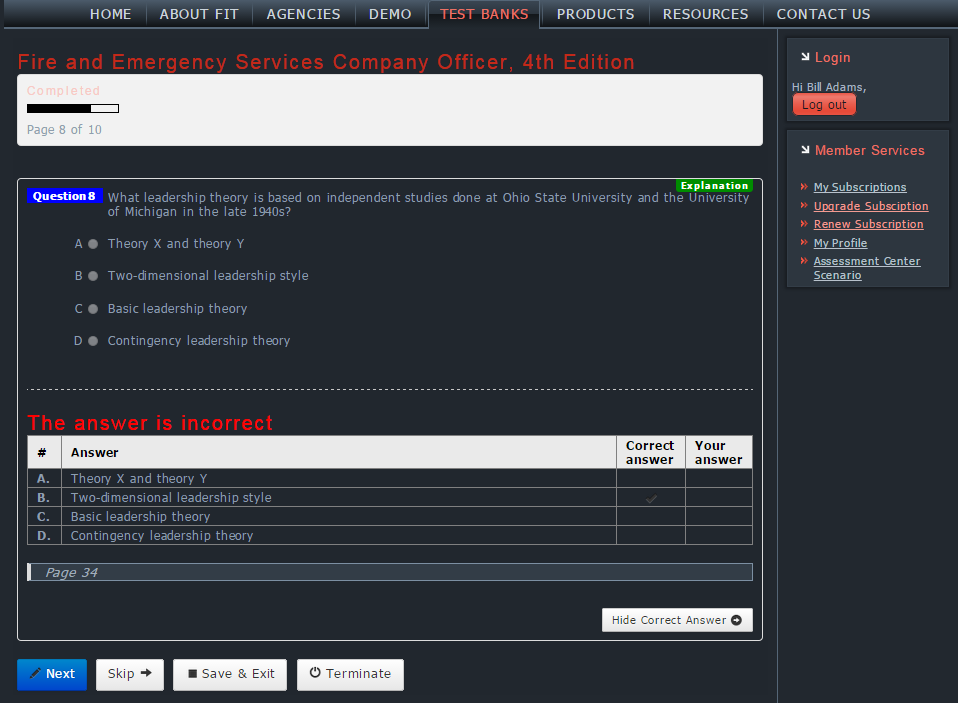Click the square stop icon on Save & Exit
The image size is (958, 703).
pos(192,673)
